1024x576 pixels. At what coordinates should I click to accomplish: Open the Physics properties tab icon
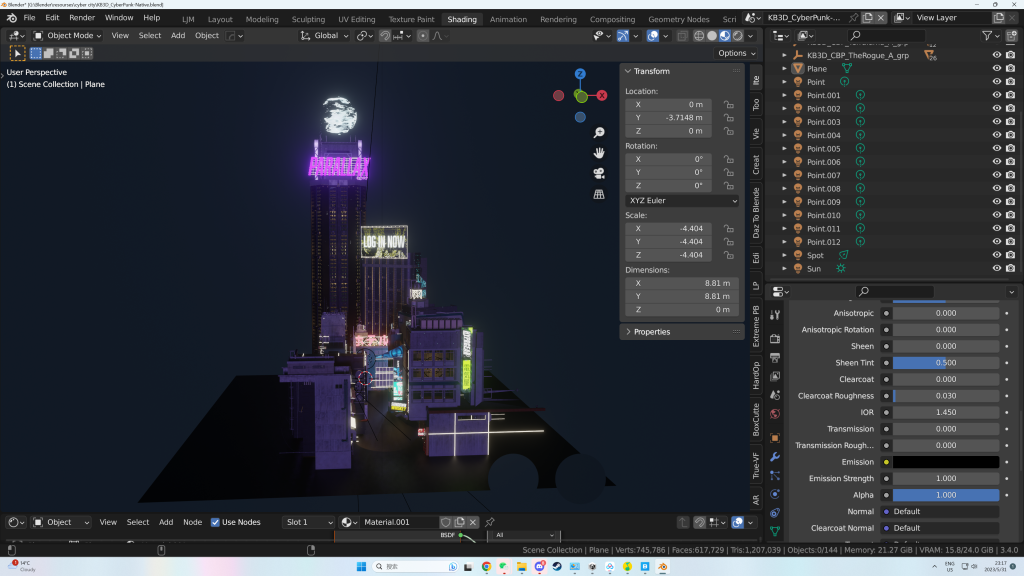click(x=775, y=494)
